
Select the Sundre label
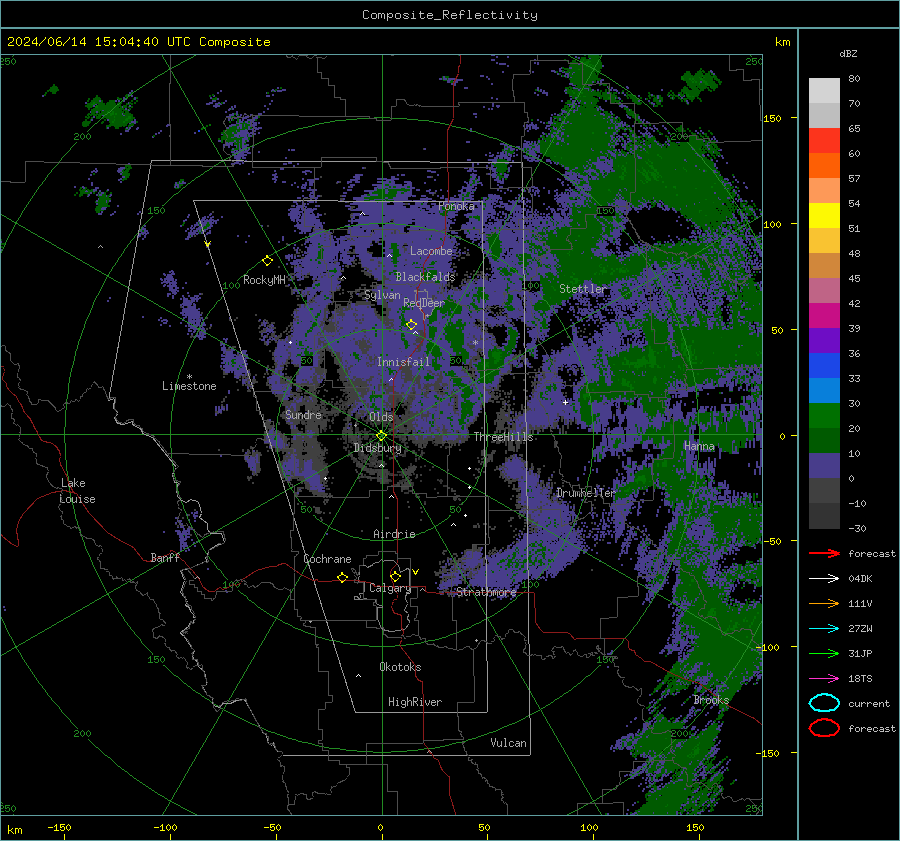point(303,415)
